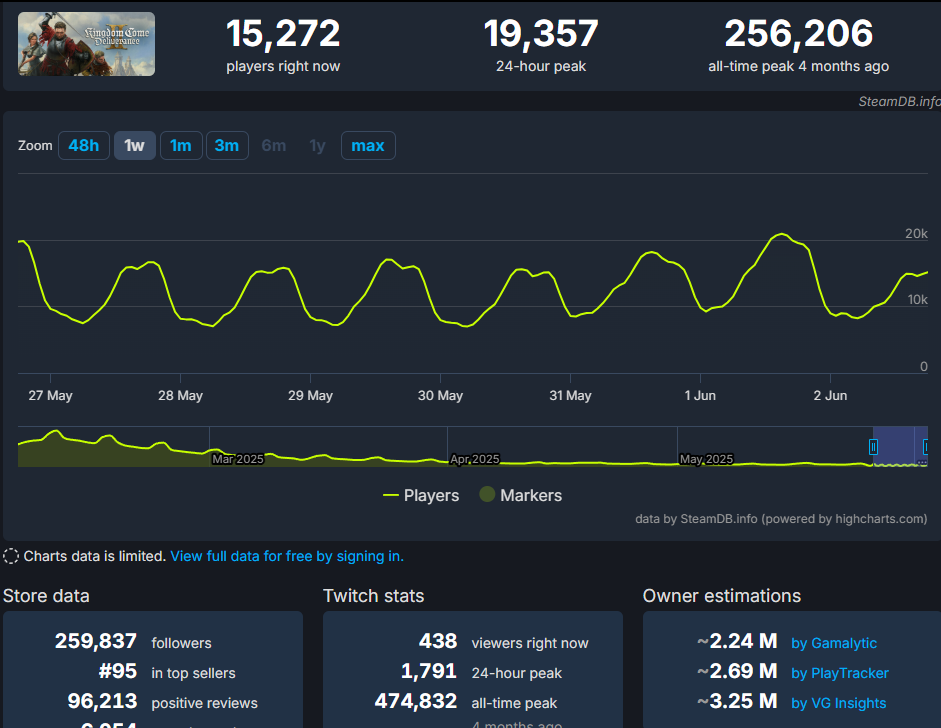Click the Twitch stats heading
This screenshot has height=728, width=941.
pos(373,596)
